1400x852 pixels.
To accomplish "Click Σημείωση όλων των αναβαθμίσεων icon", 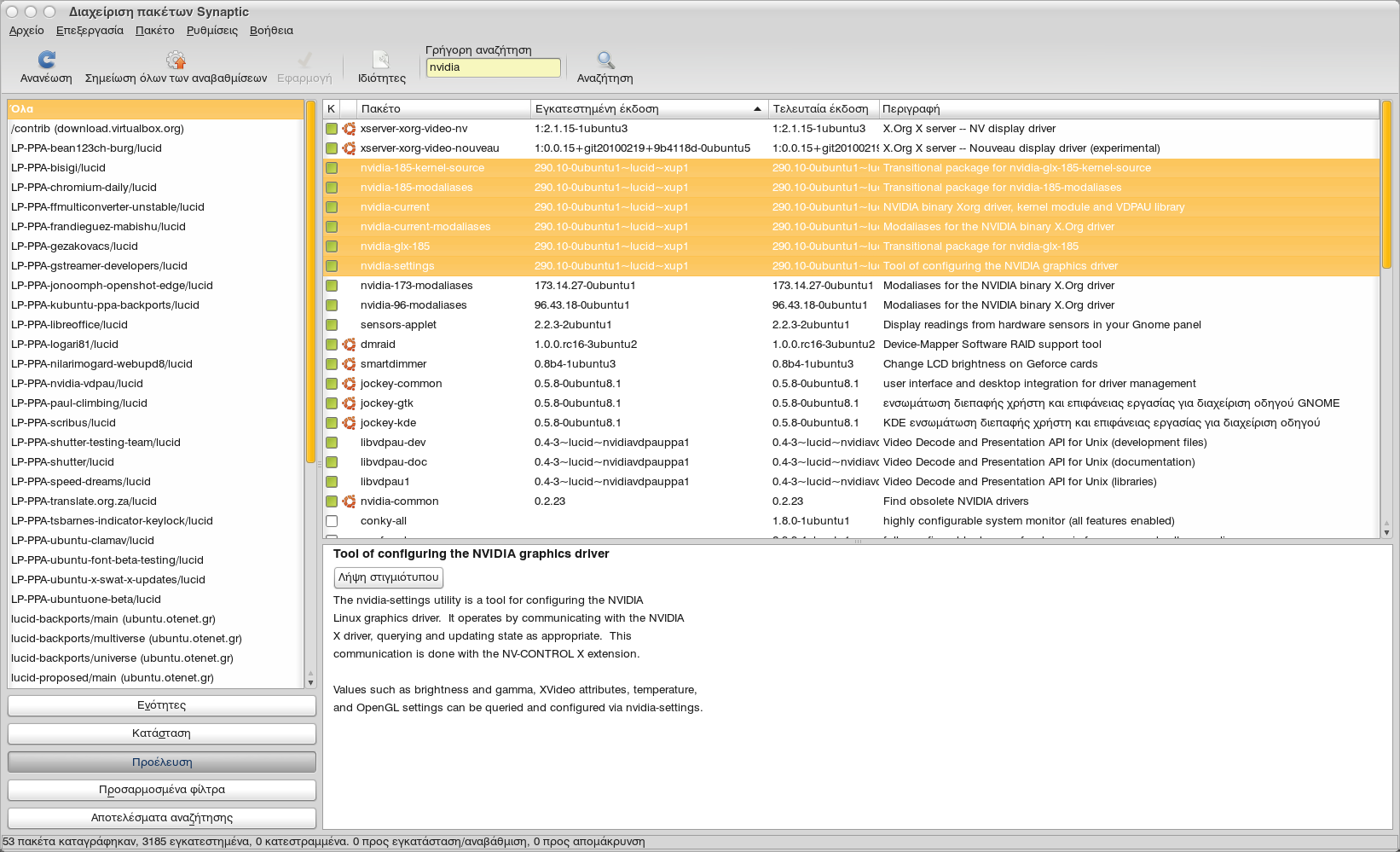I will [176, 60].
